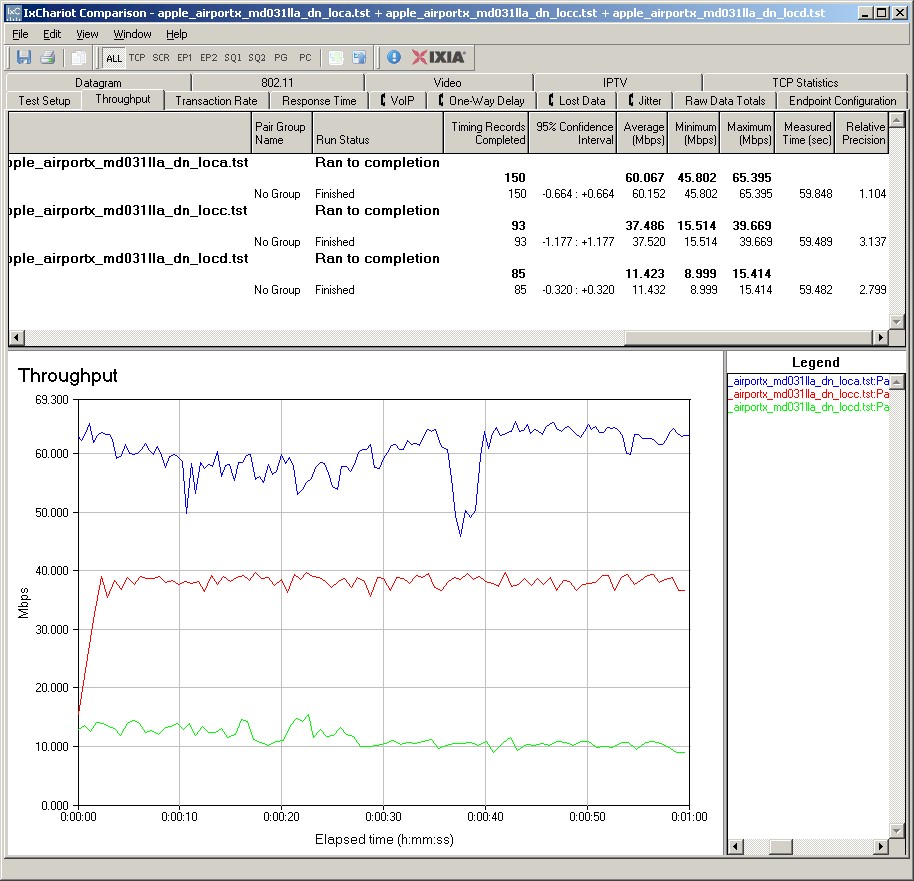Screen dimensions: 914x881
Task: Click the Maximum (Mbps) column header
Action: pos(747,133)
